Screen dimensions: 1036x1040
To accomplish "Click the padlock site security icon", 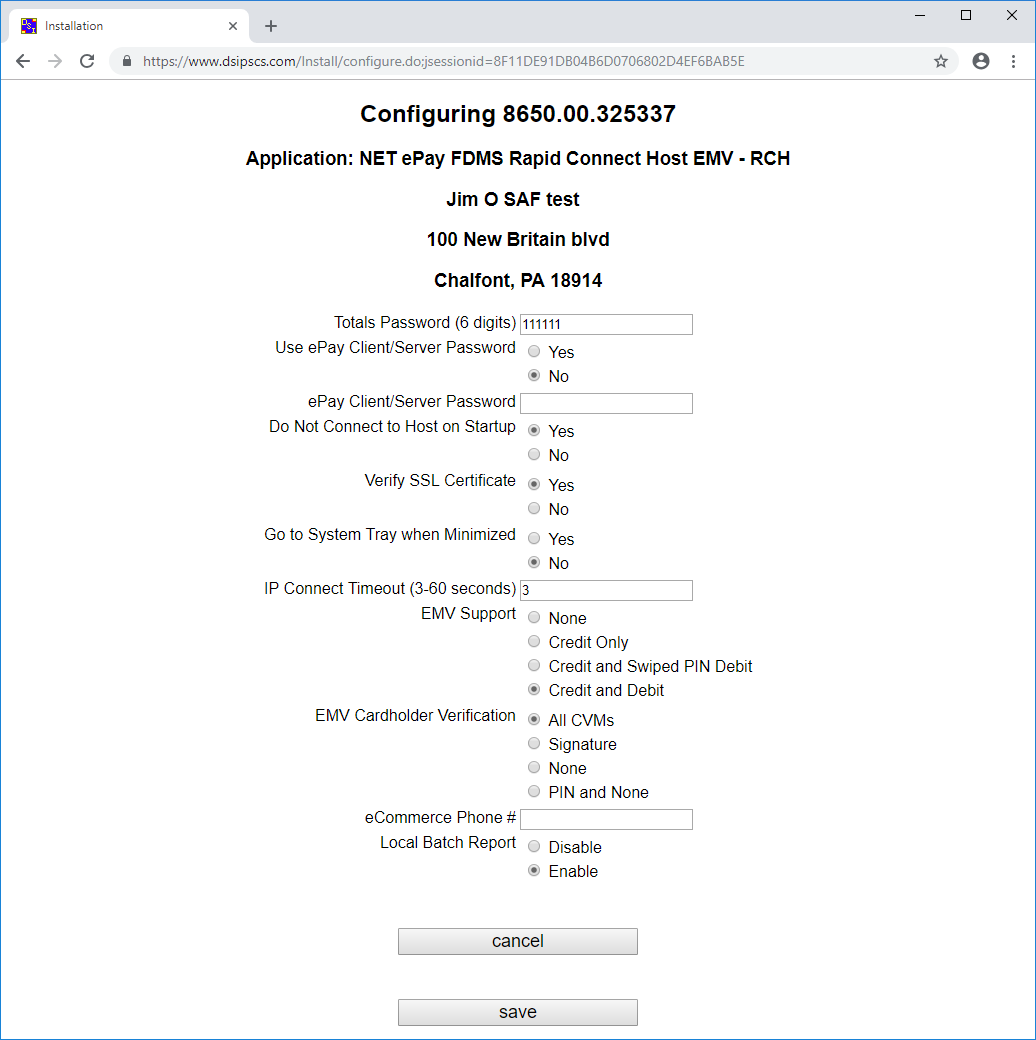I will [126, 60].
